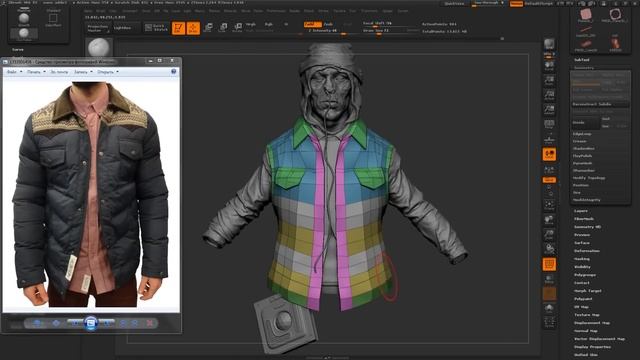640x360 pixels.
Task: Play slideshow in photo viewer
Action: pyautogui.click(x=91, y=323)
